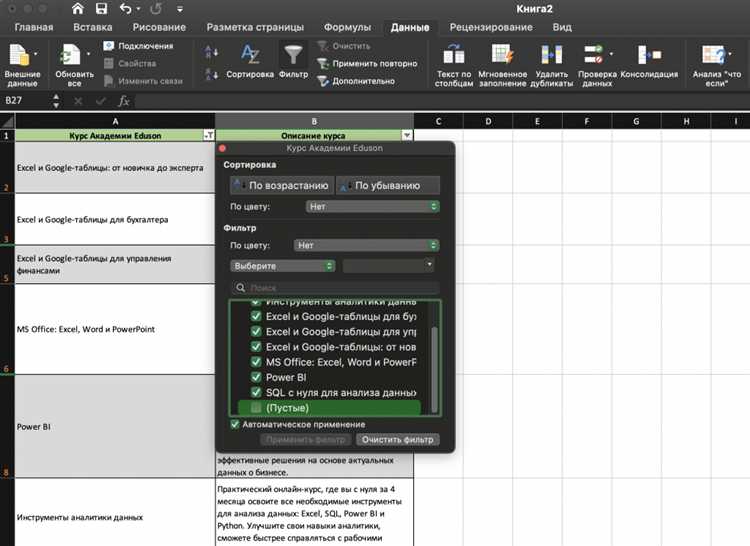Open the Вставка ribbon tab
This screenshot has height=546, width=750.
coord(93,27)
